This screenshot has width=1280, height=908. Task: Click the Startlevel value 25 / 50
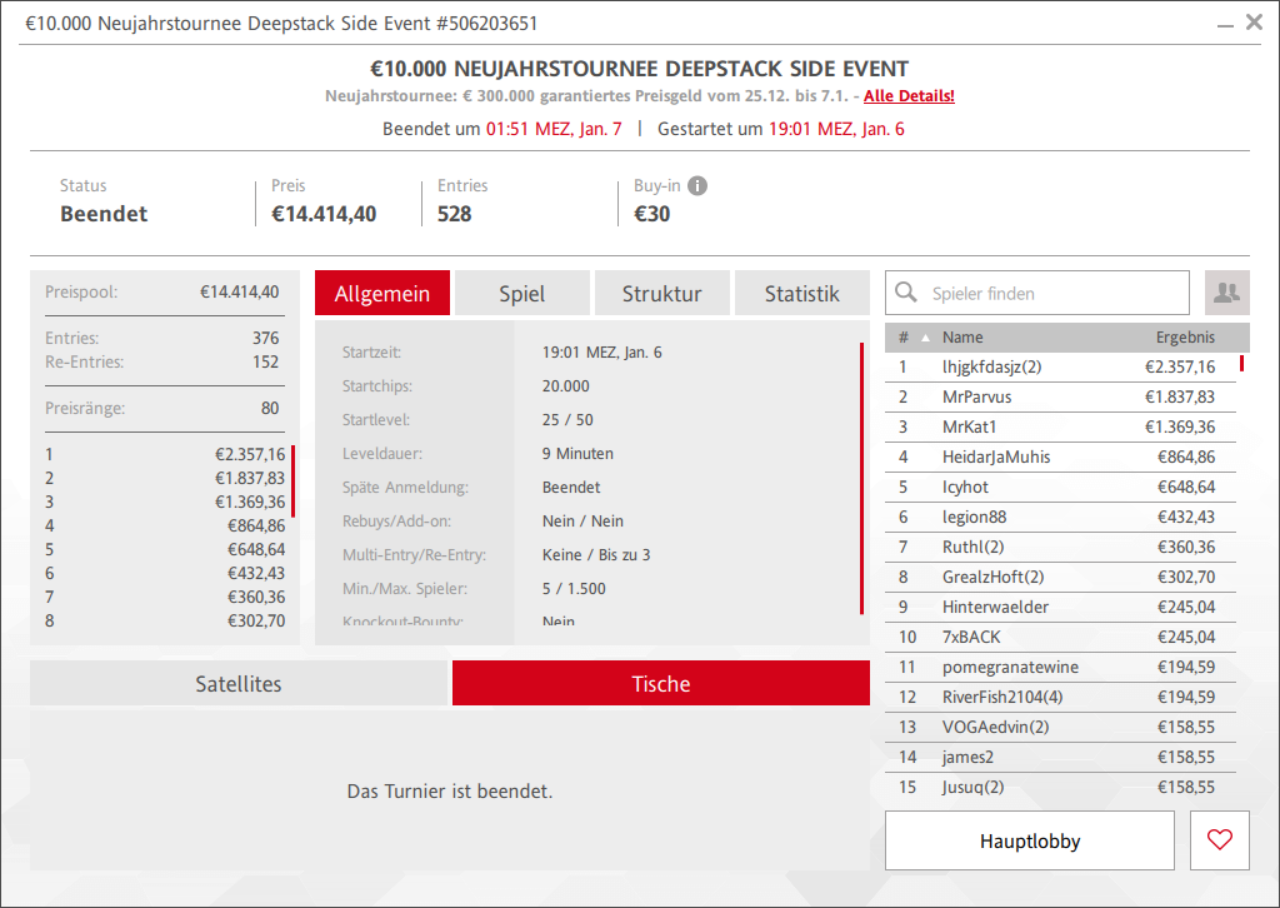click(566, 420)
